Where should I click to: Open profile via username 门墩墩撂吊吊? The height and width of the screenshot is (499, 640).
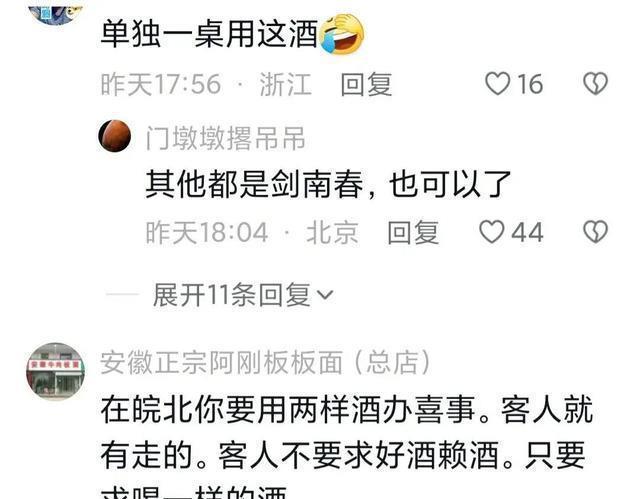click(x=226, y=138)
